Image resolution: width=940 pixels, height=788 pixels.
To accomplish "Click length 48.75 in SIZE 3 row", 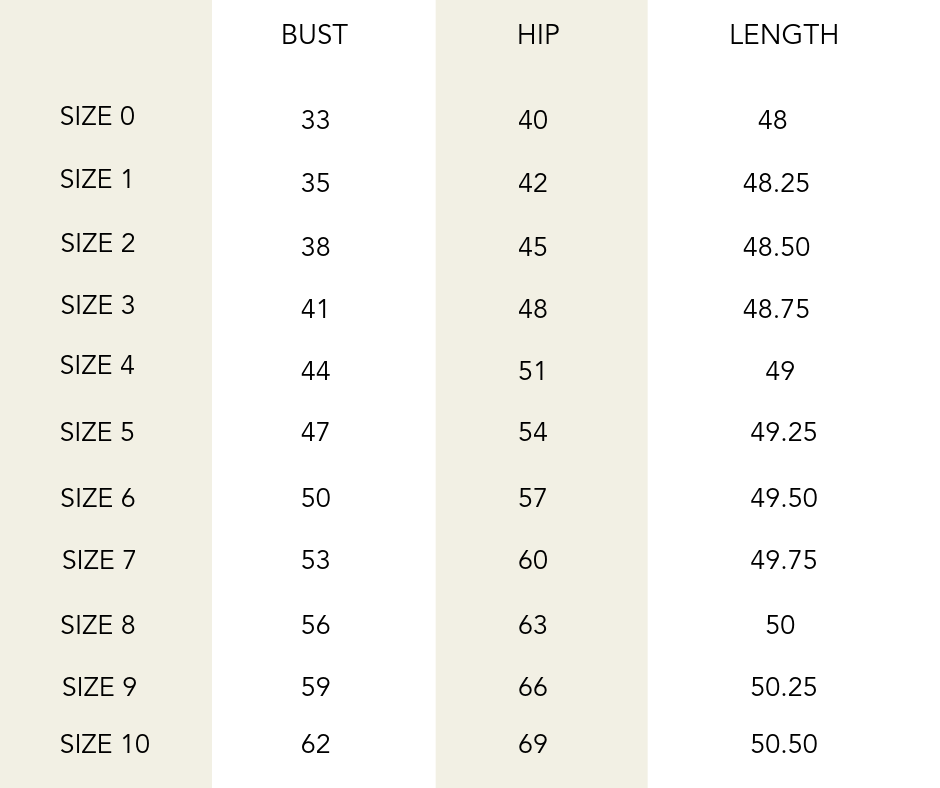I will pyautogui.click(x=776, y=310).
